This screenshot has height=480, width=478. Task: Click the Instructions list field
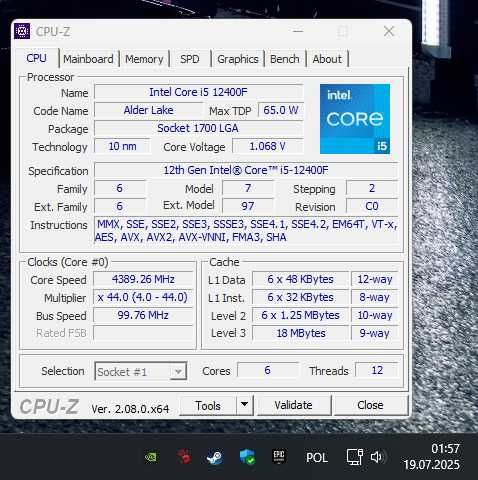pos(246,231)
